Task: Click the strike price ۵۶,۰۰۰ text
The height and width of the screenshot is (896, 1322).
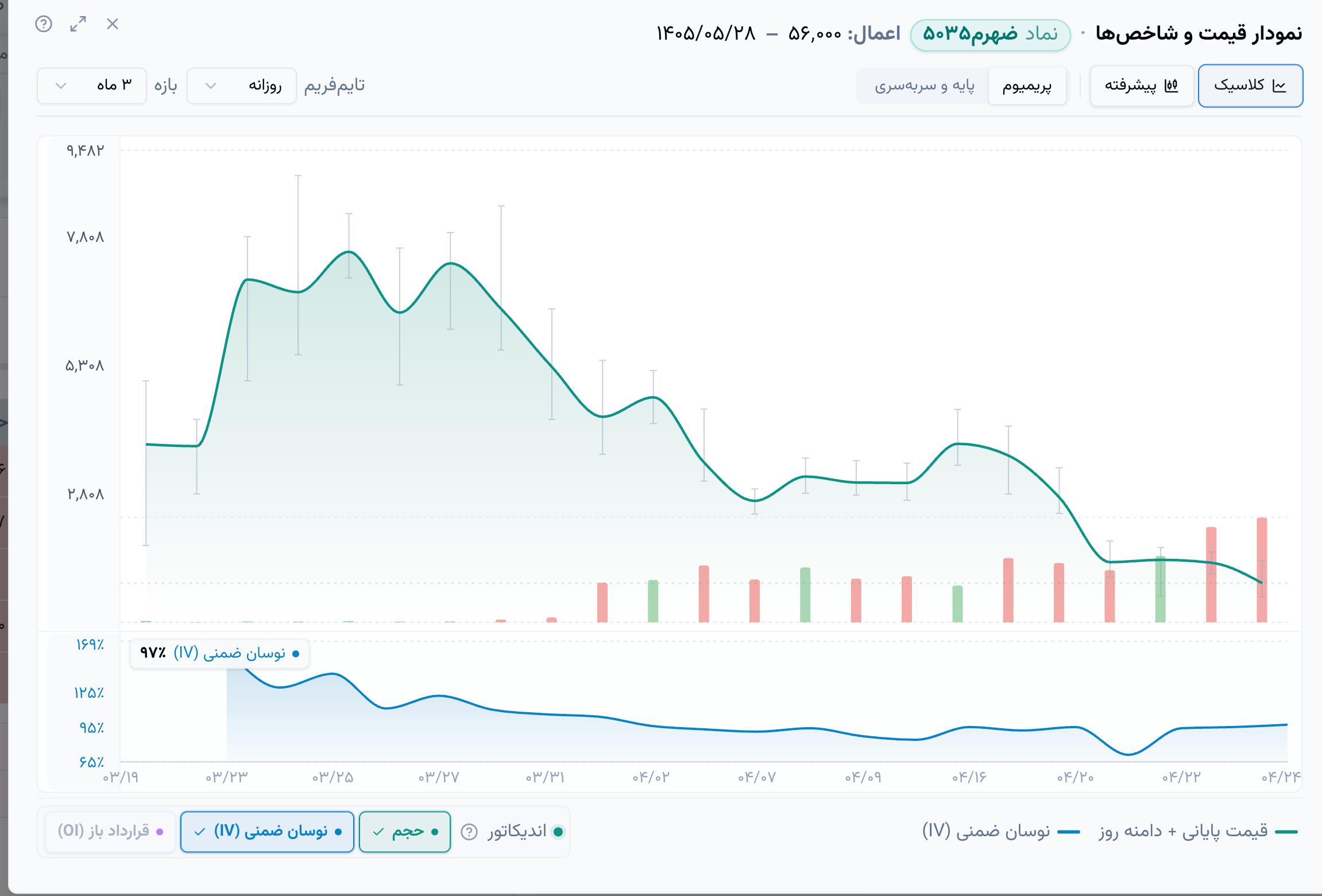Action: pos(815,34)
